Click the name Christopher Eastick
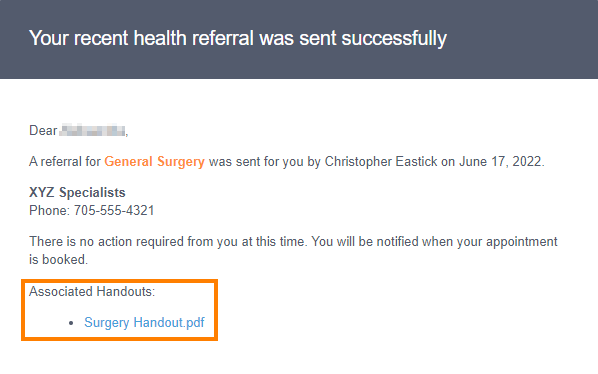 point(381,162)
